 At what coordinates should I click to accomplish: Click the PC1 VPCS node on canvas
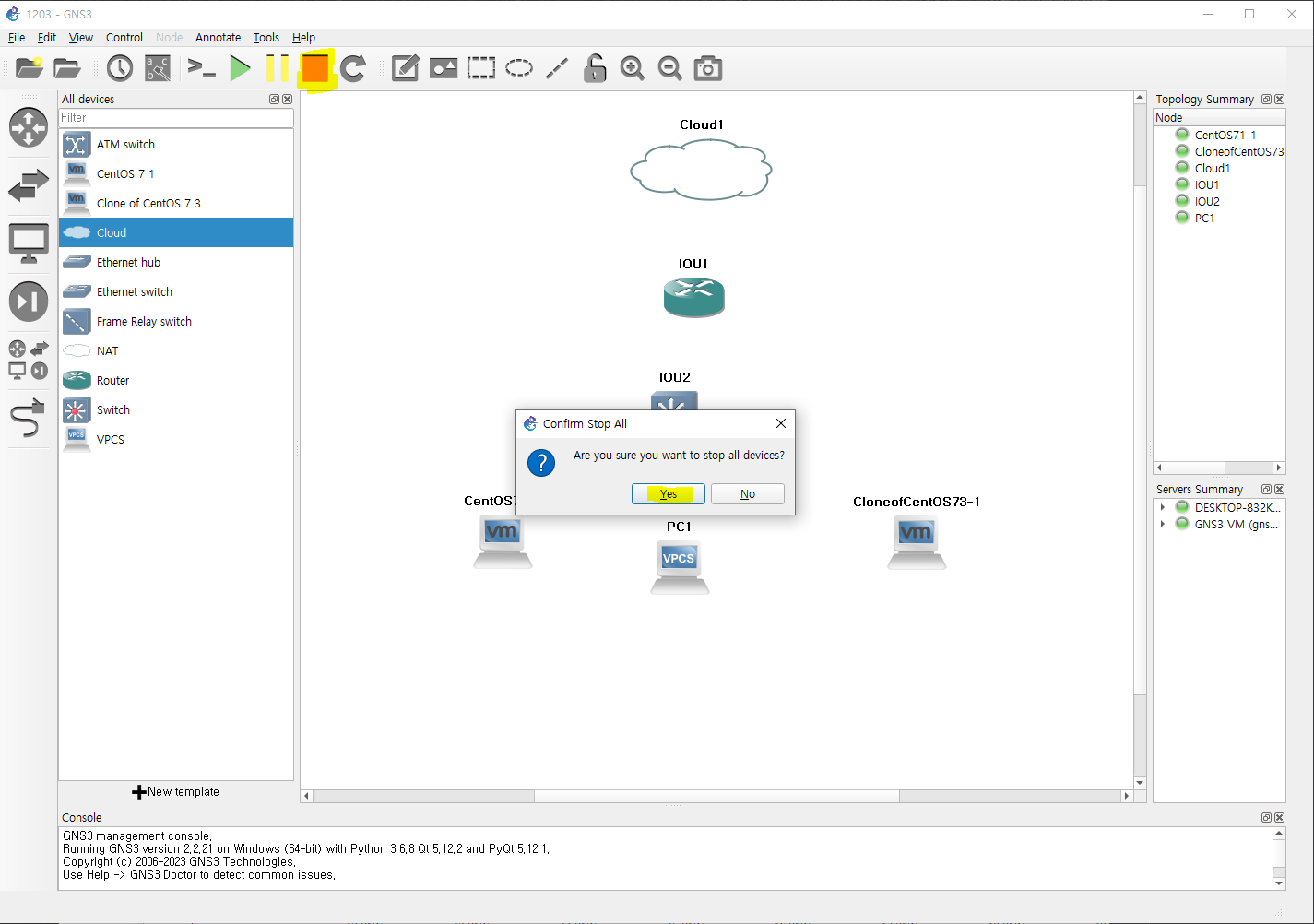tap(680, 567)
